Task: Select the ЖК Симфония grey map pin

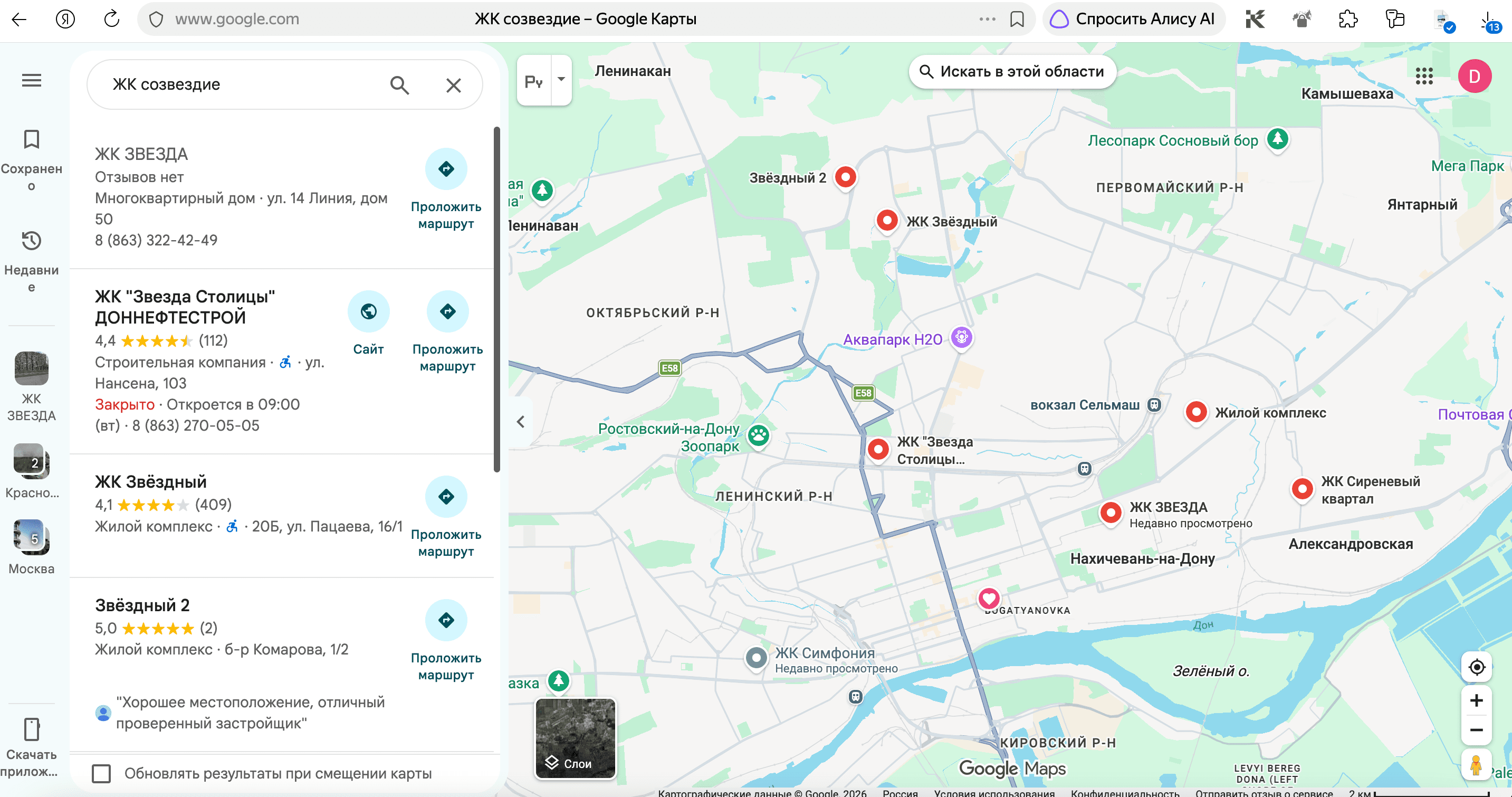Action: click(757, 658)
